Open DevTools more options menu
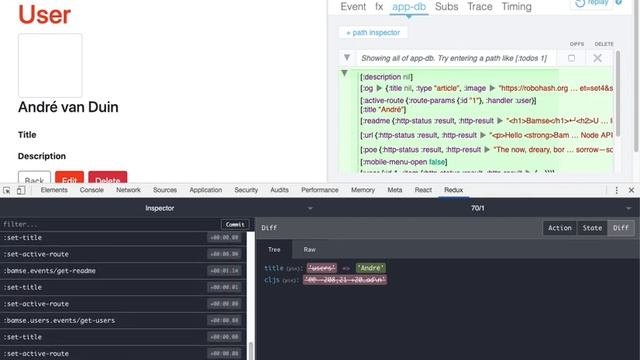Screen dimensions: 640x360 (x=617, y=190)
